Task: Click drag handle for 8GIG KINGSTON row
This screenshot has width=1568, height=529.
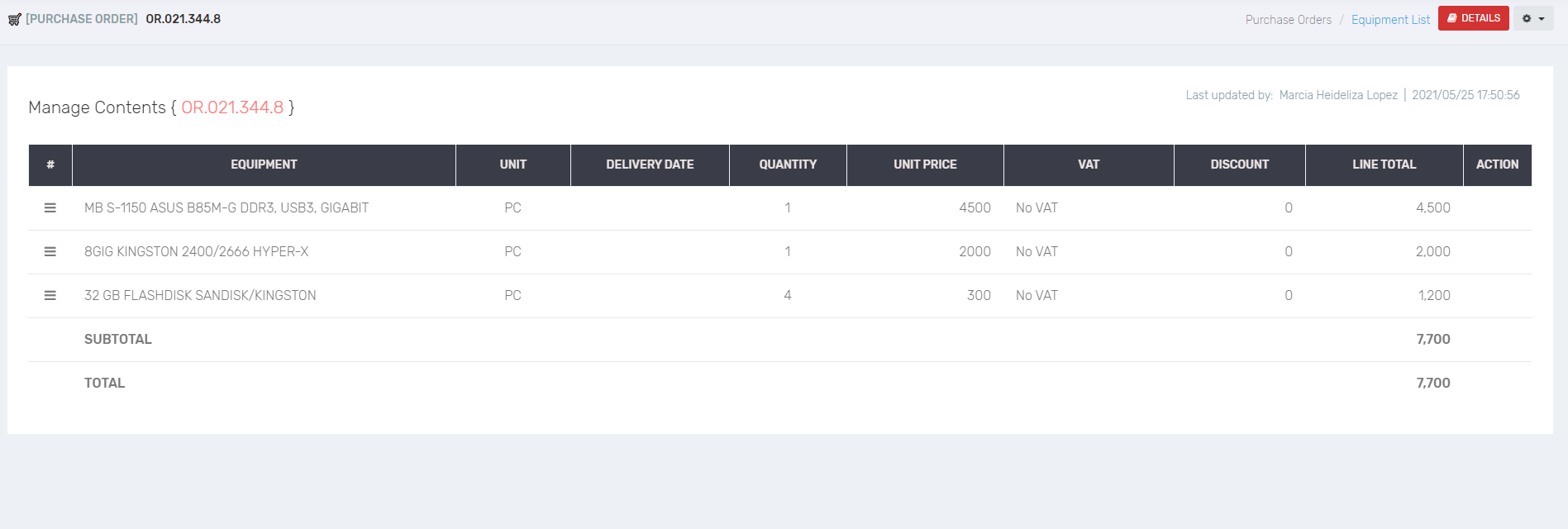Action: click(x=50, y=252)
